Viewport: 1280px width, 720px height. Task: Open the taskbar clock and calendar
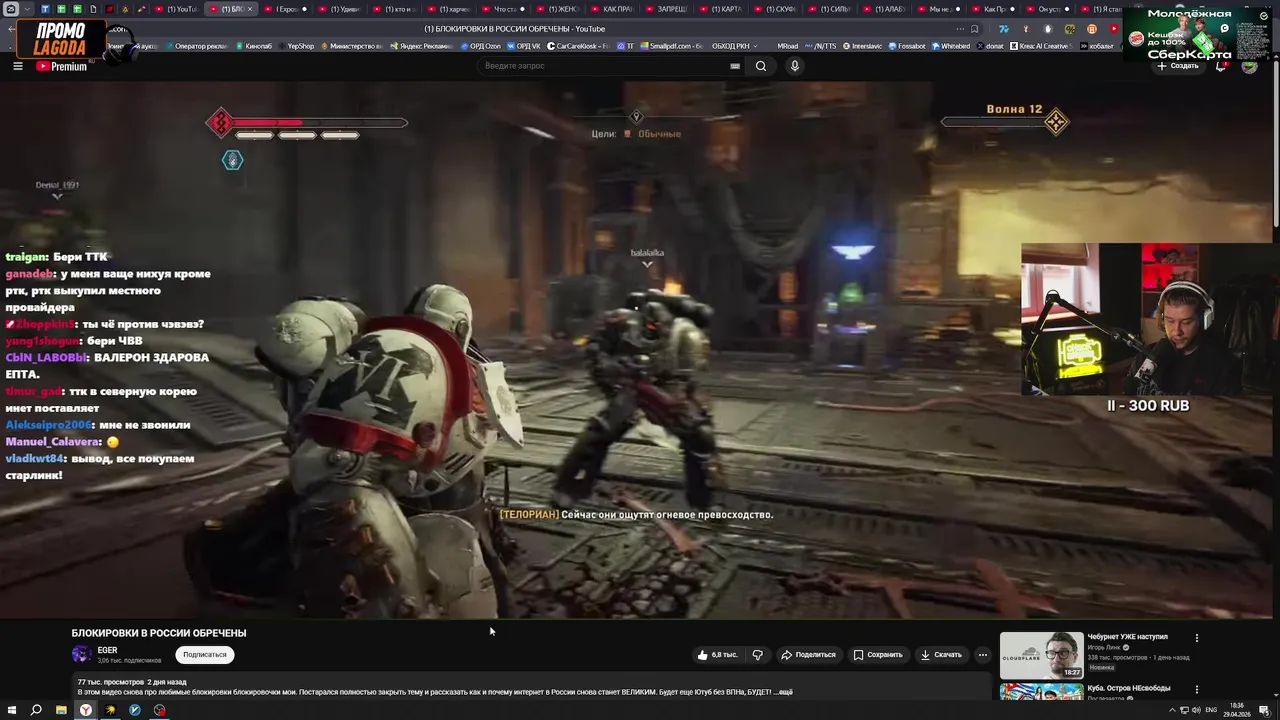(1237, 710)
